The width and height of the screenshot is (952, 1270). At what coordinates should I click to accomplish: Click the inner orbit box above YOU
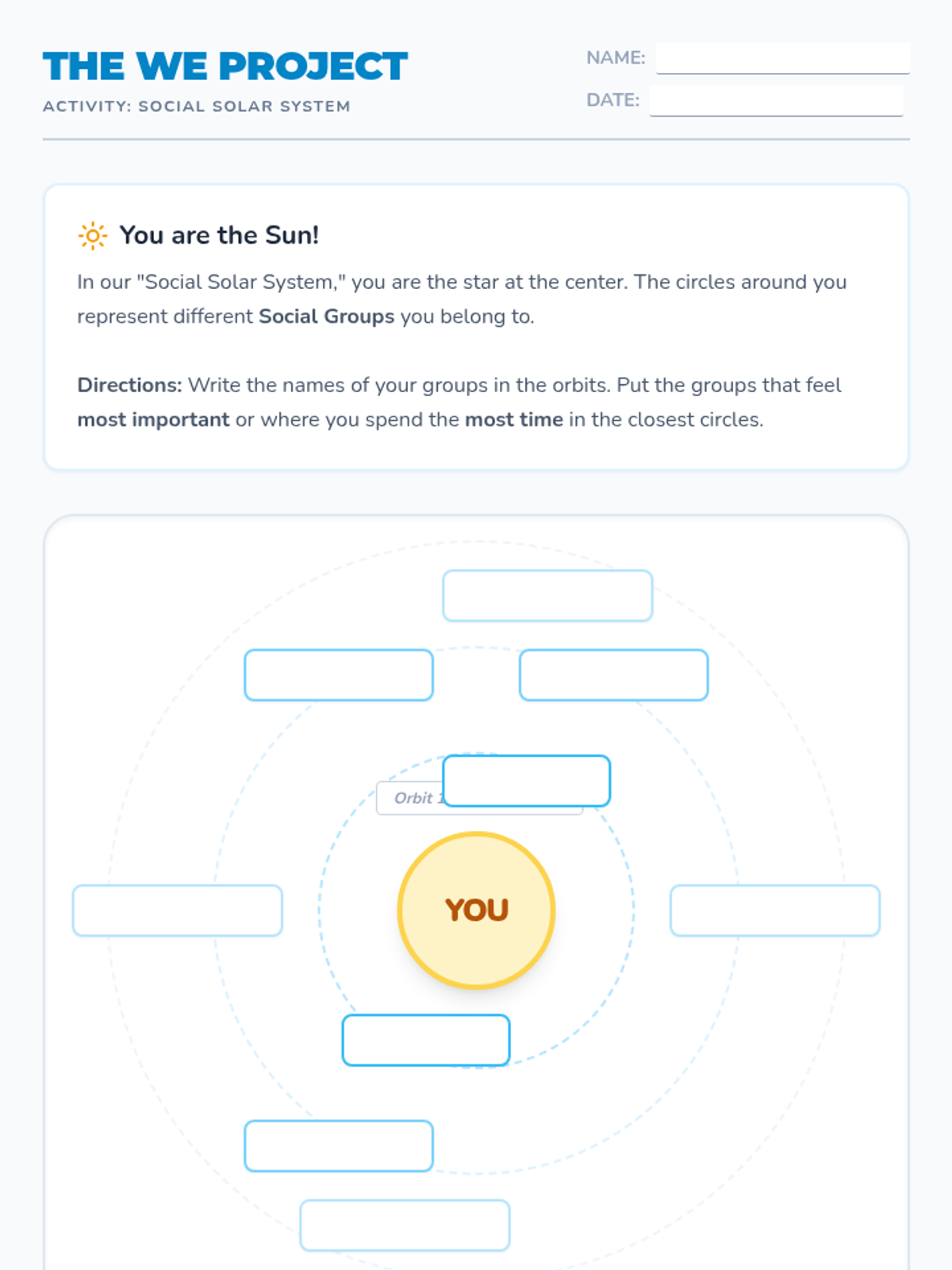click(x=526, y=780)
